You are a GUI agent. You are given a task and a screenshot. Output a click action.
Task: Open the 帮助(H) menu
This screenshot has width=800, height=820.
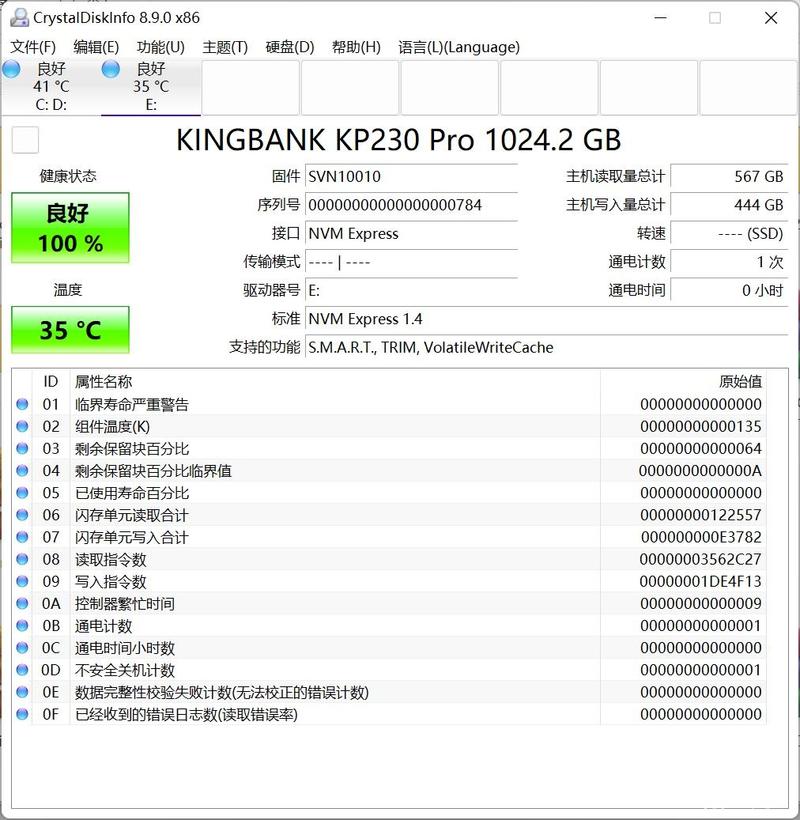[356, 47]
